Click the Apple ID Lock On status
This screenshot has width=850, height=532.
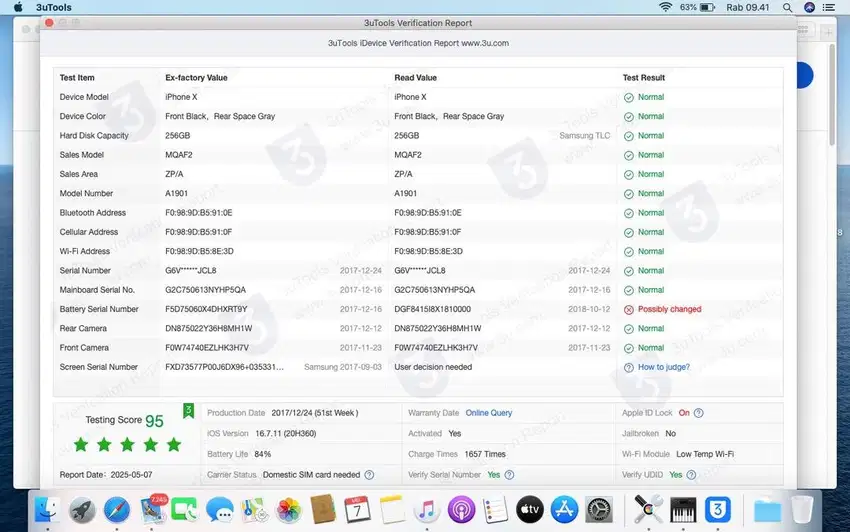tap(684, 413)
